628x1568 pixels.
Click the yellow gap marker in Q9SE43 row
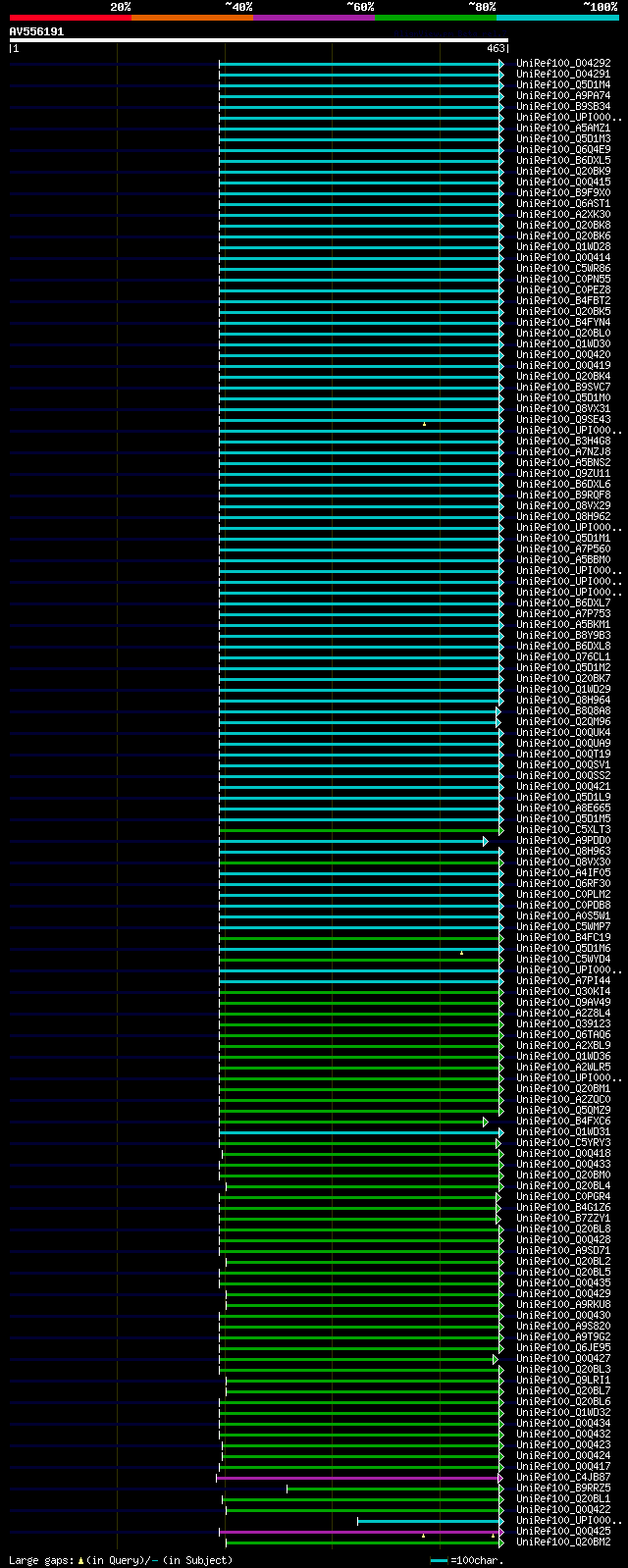pyautogui.click(x=424, y=424)
